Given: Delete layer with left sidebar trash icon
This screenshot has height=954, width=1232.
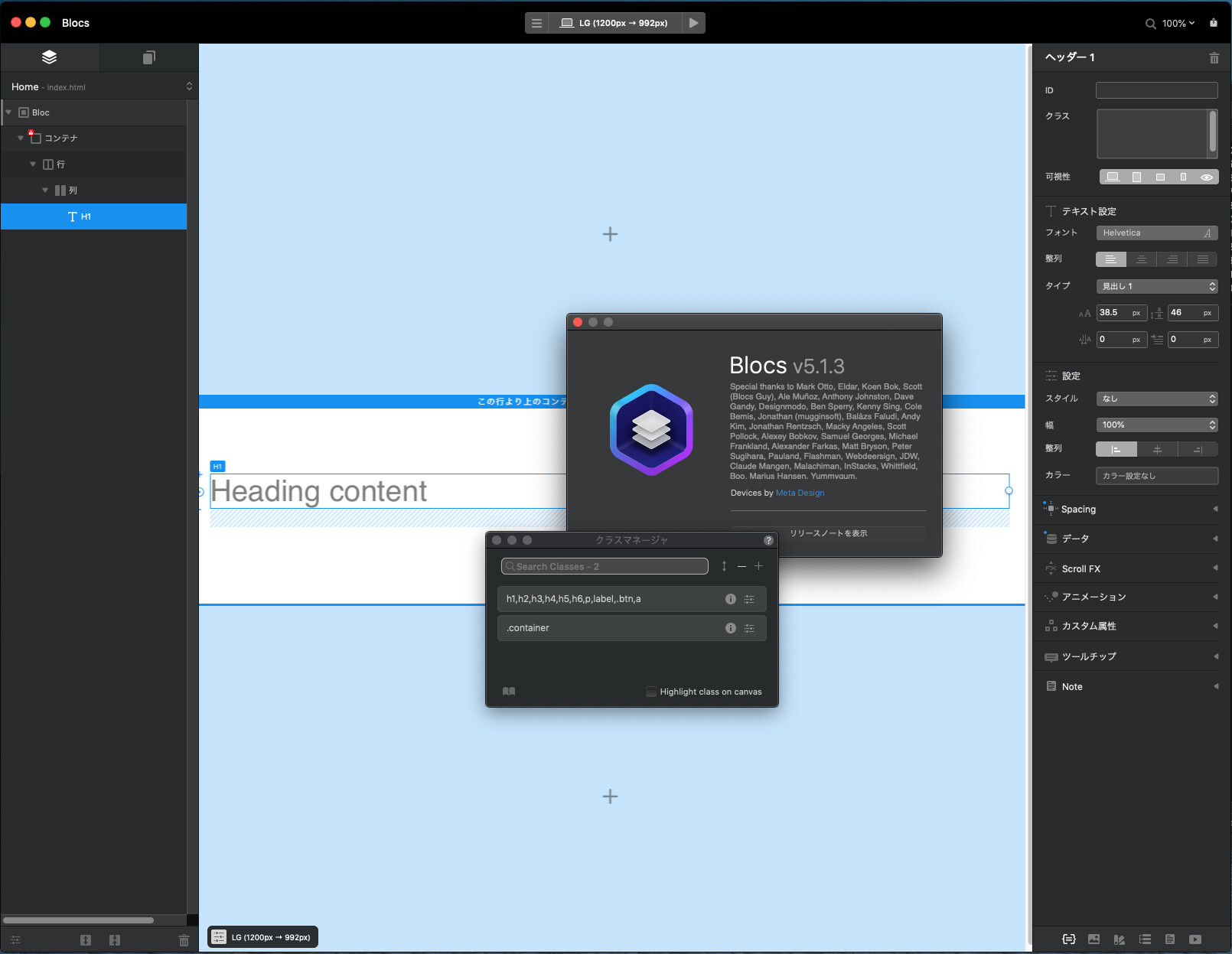Looking at the screenshot, I should pyautogui.click(x=184, y=940).
